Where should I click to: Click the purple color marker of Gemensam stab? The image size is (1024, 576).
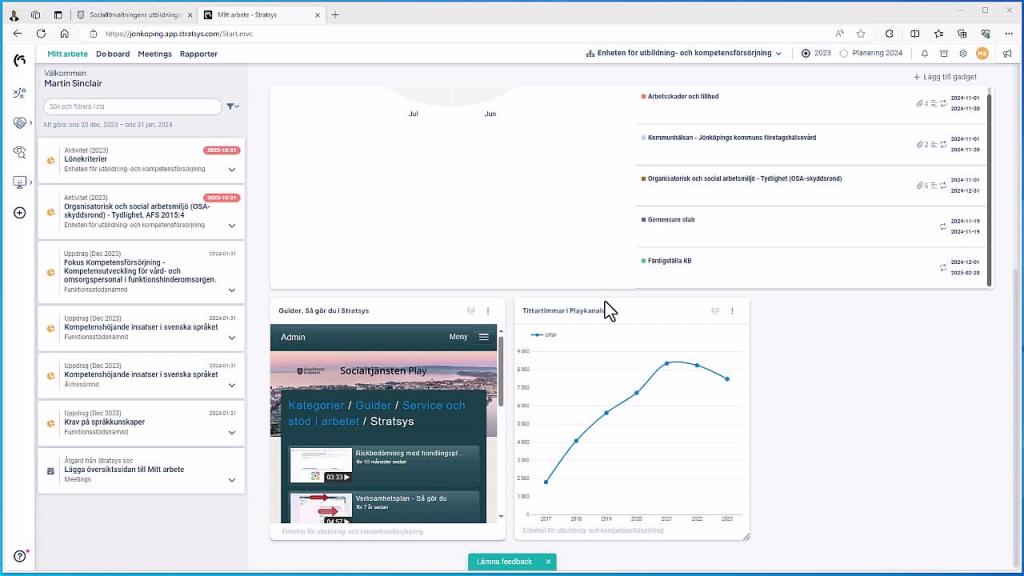coord(643,220)
